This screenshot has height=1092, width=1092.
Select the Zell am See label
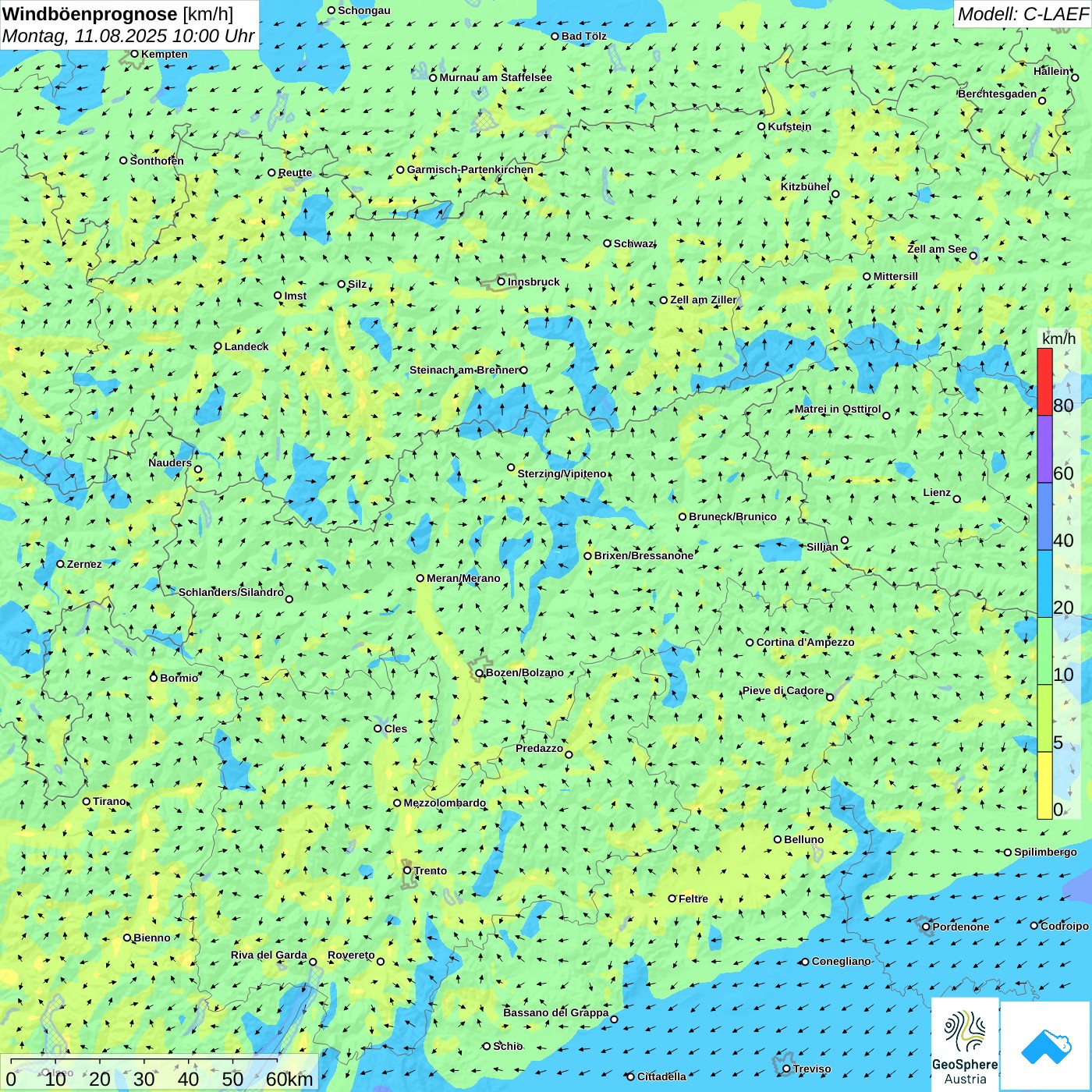tap(937, 249)
